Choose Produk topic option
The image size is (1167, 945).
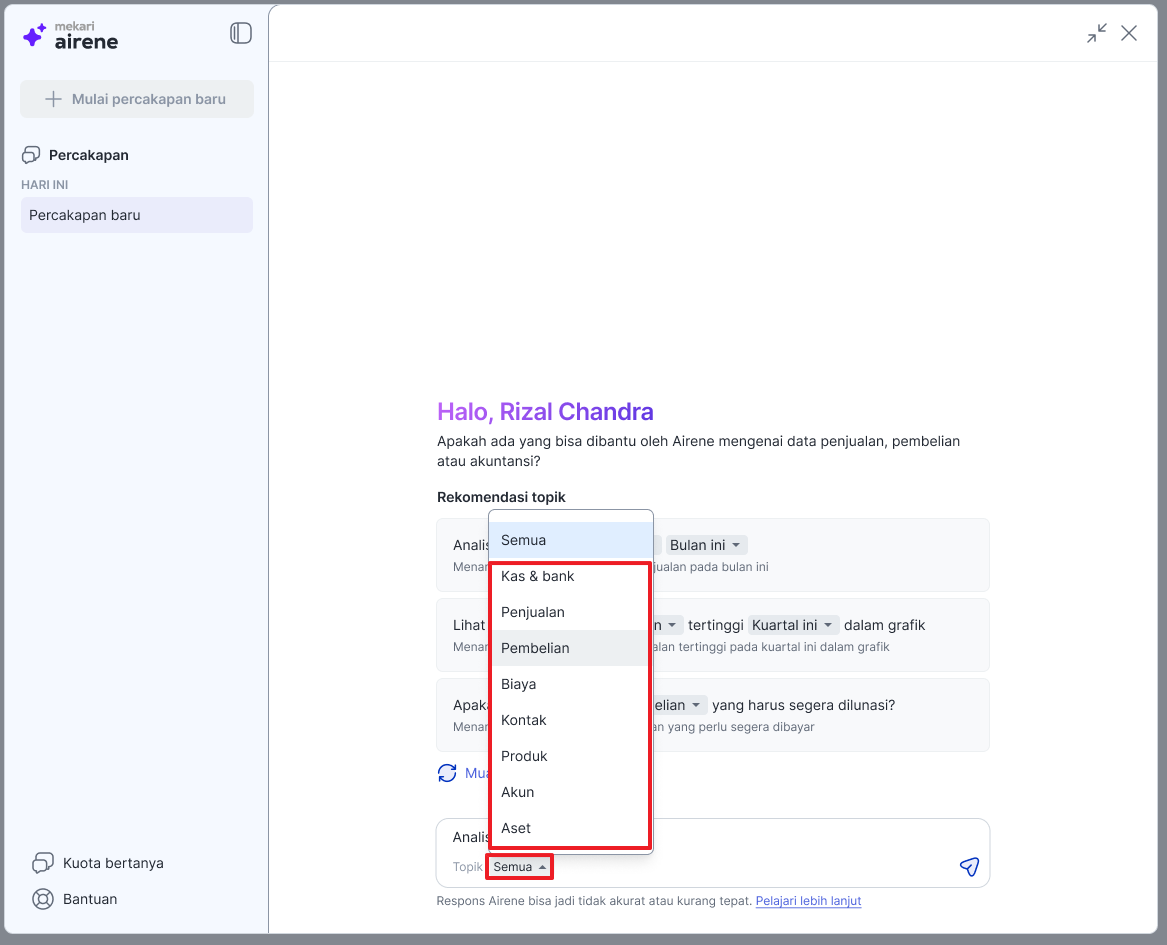(571, 756)
